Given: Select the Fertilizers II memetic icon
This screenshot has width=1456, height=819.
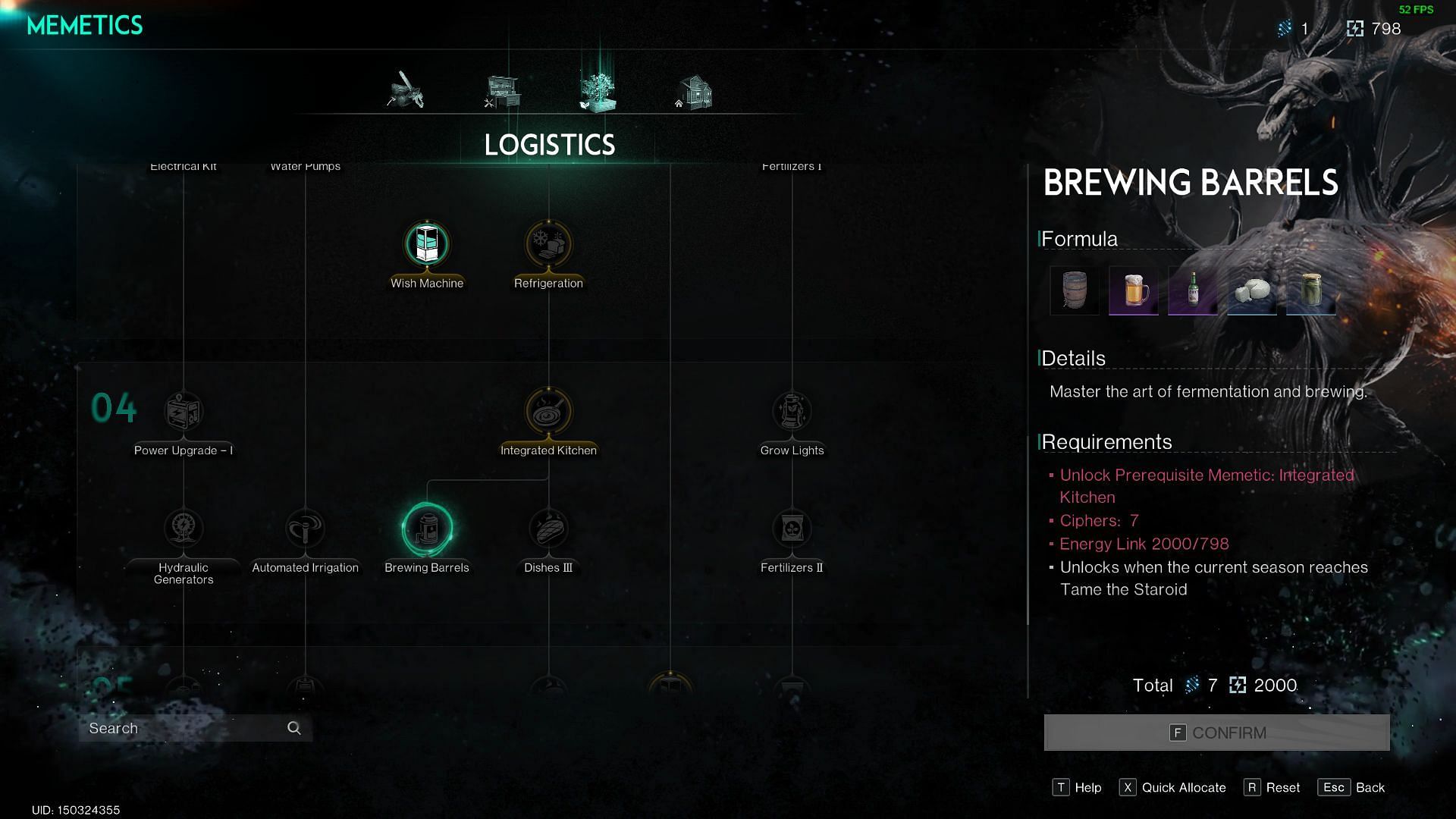Looking at the screenshot, I should coord(792,528).
